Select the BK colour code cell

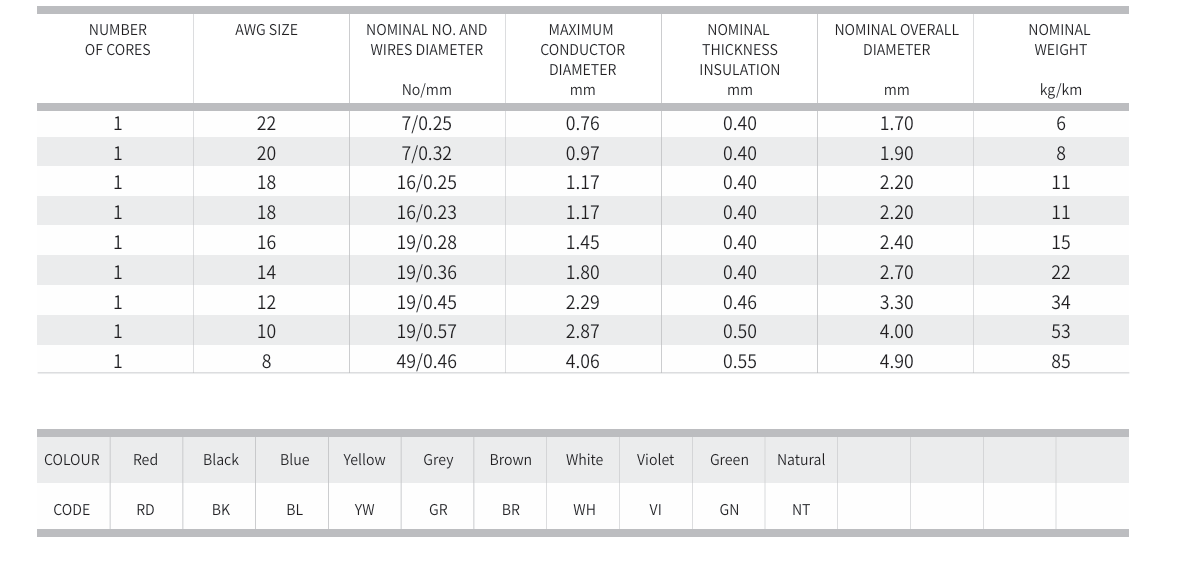point(221,510)
